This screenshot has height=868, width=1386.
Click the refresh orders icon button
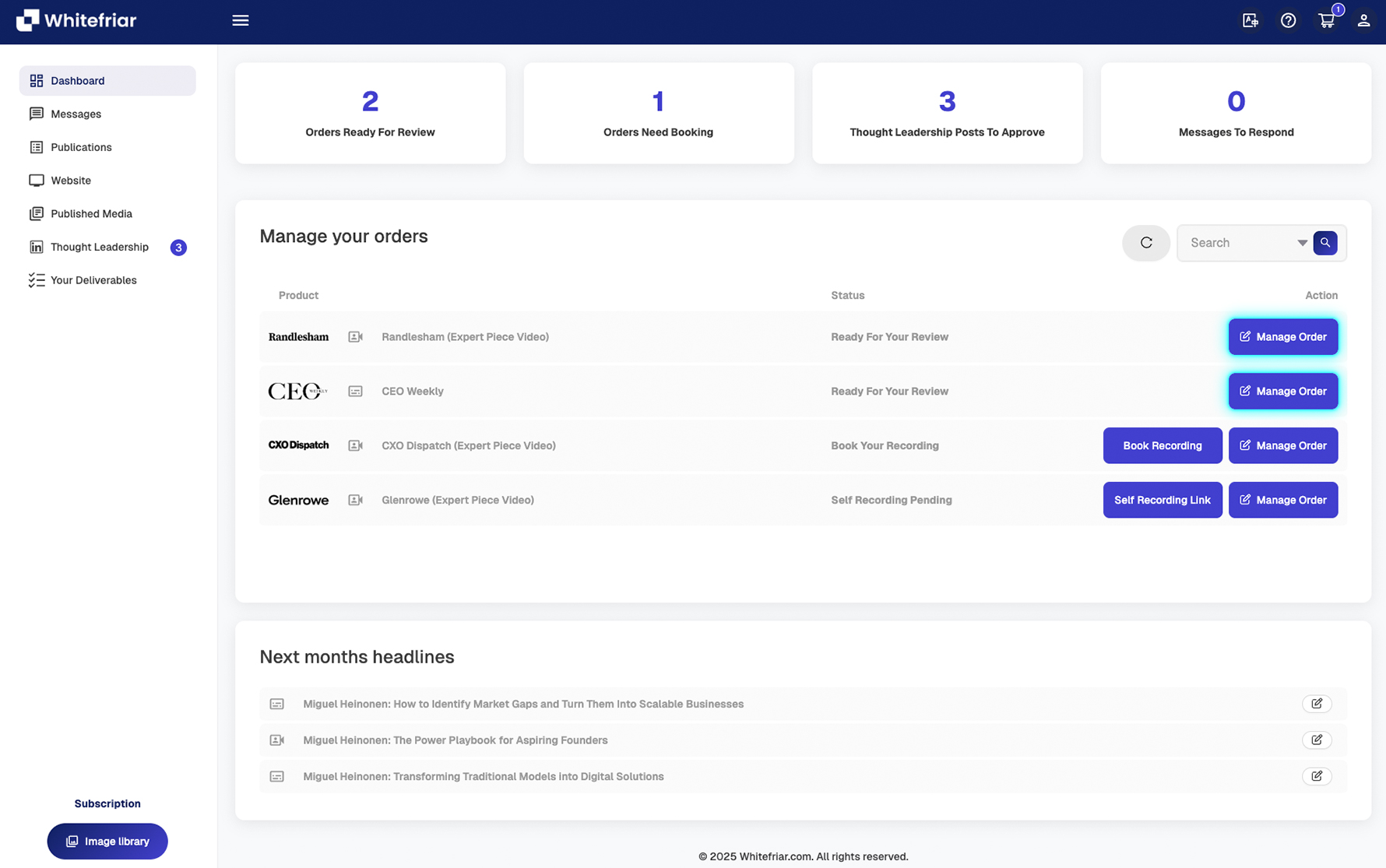click(1145, 243)
